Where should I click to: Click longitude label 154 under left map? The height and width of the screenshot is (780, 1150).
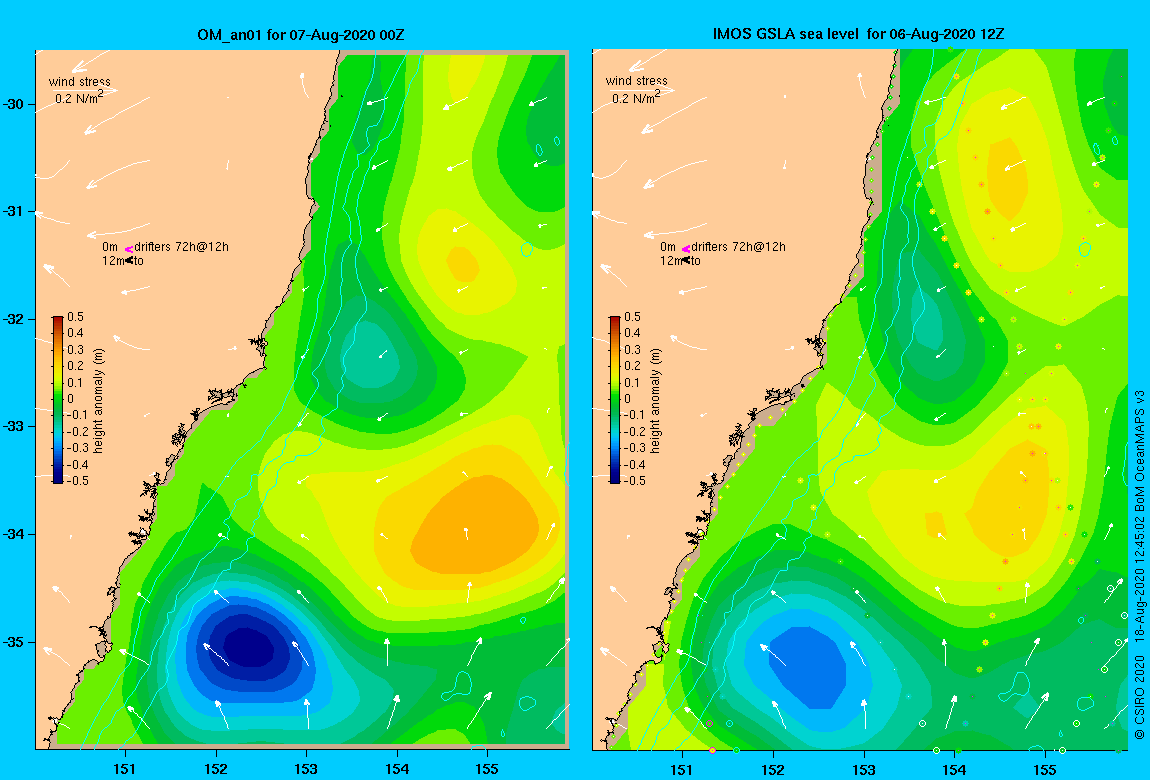pyautogui.click(x=397, y=769)
